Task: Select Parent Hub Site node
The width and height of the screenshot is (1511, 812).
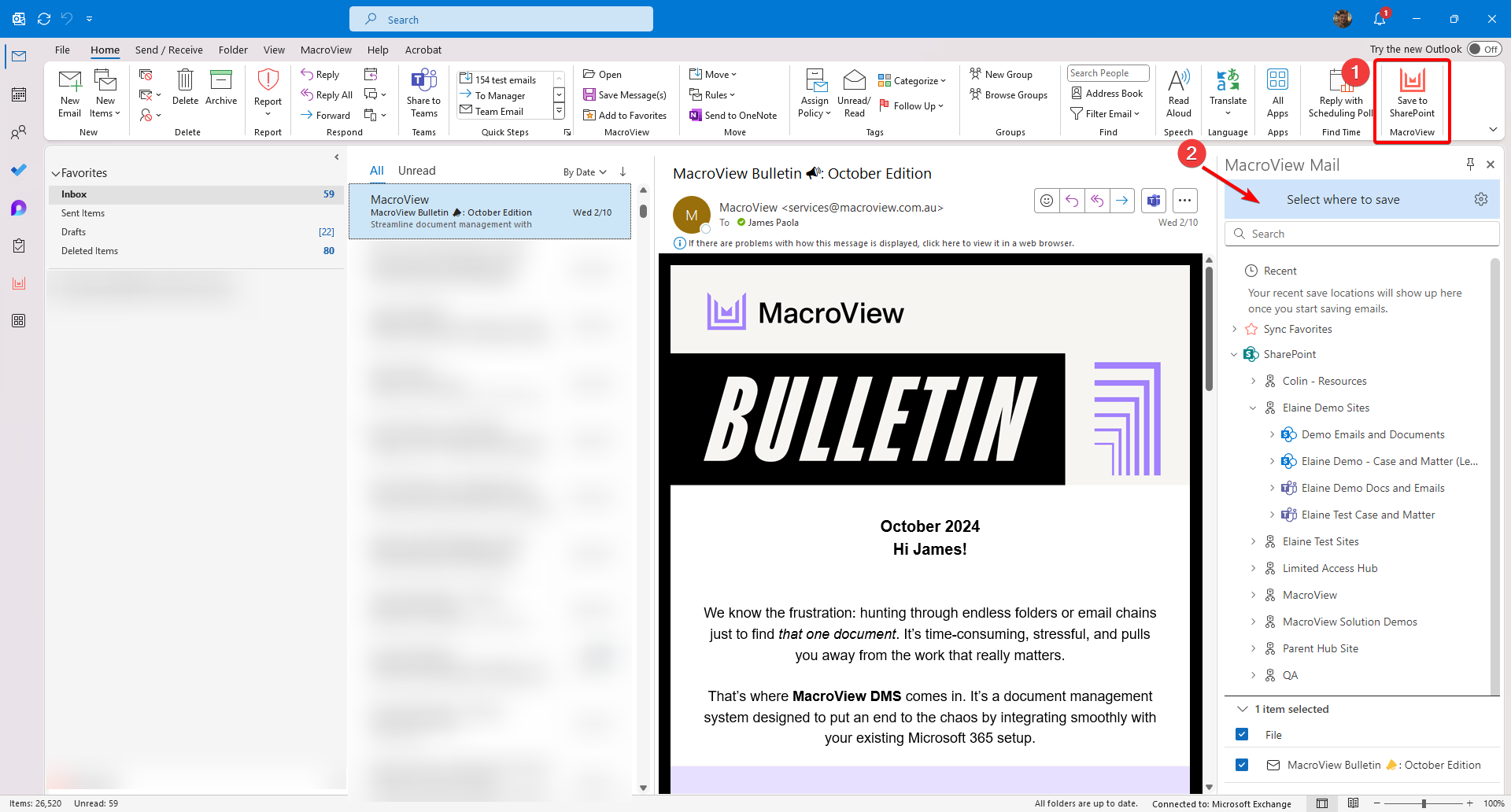Action: click(x=1320, y=648)
